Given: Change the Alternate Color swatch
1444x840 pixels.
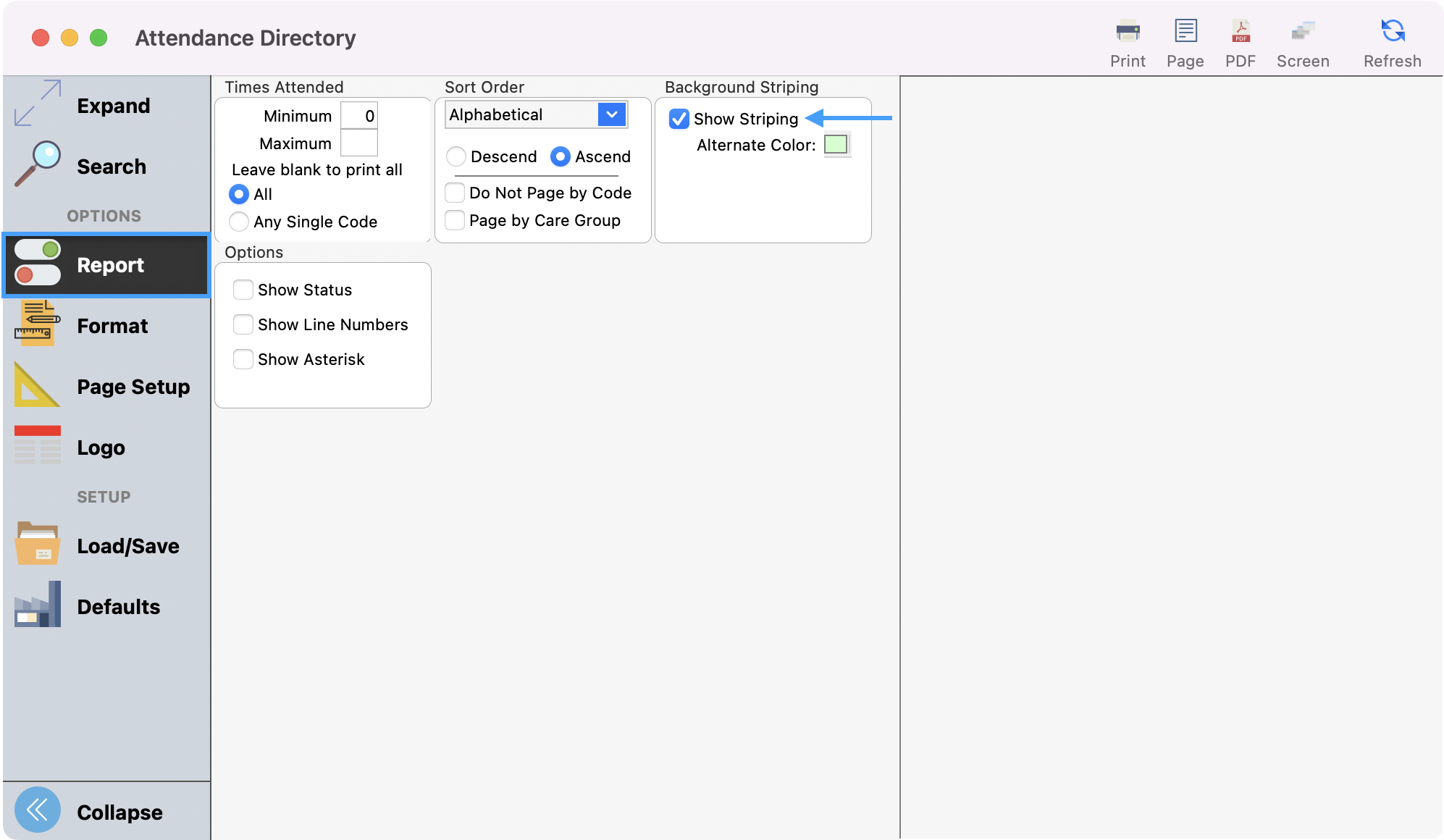Looking at the screenshot, I should pyautogui.click(x=836, y=144).
